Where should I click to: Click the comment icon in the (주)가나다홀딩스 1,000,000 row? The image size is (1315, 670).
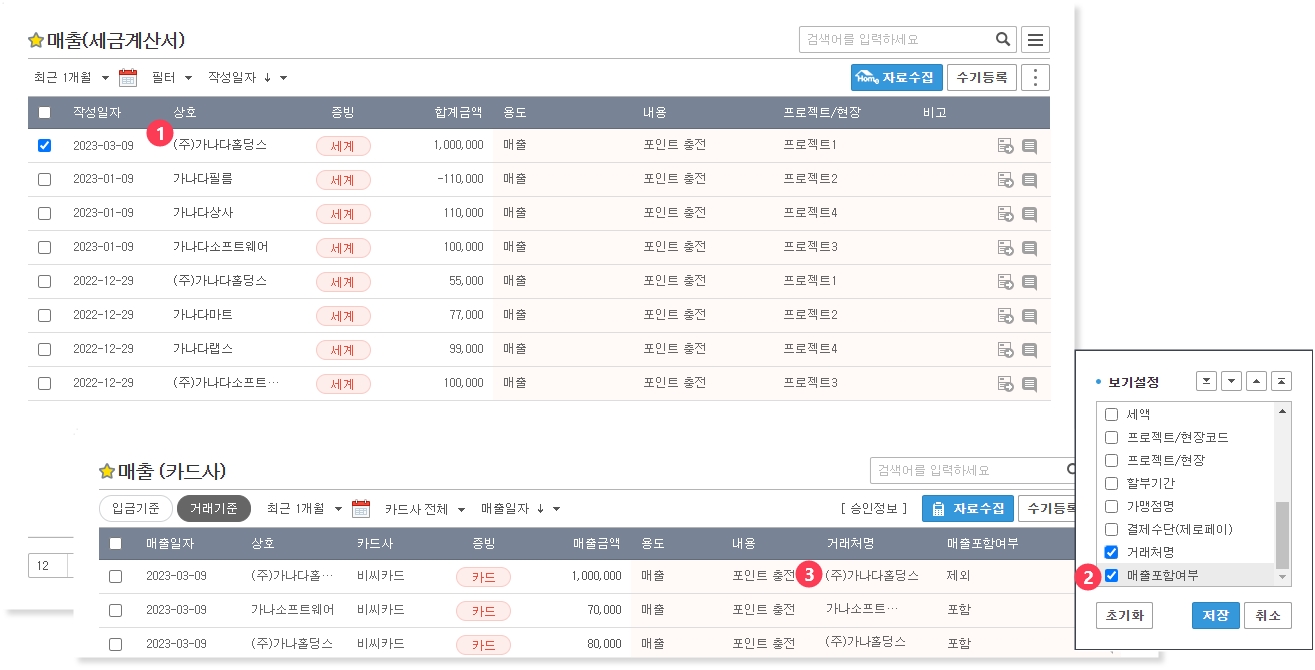pyautogui.click(x=1029, y=147)
